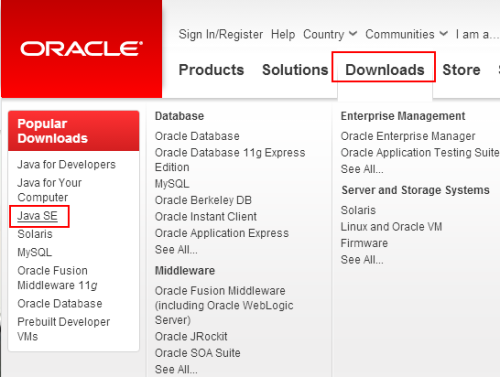Screen dimensions: 500x377
Task: Click Oracle Database in Database column
Action: [x=197, y=136]
